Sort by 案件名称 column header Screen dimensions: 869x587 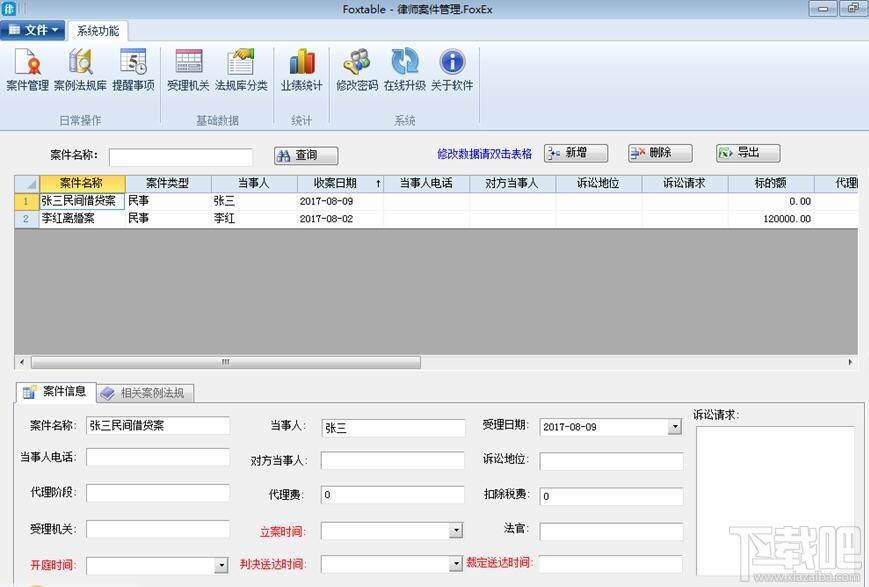(x=82, y=183)
